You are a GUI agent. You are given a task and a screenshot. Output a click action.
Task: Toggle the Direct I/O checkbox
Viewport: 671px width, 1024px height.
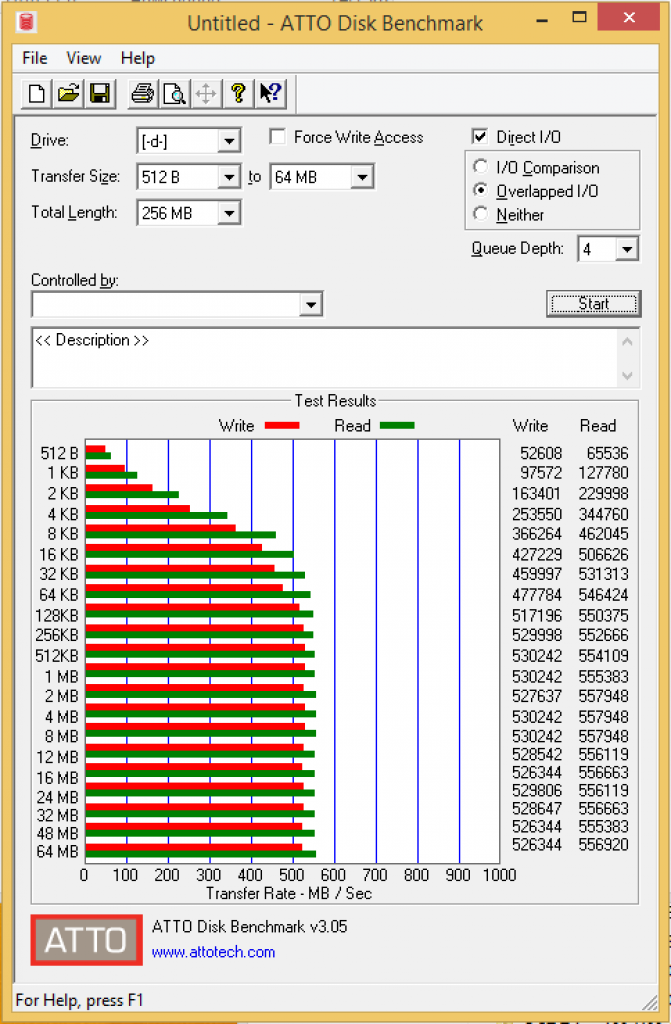480,136
